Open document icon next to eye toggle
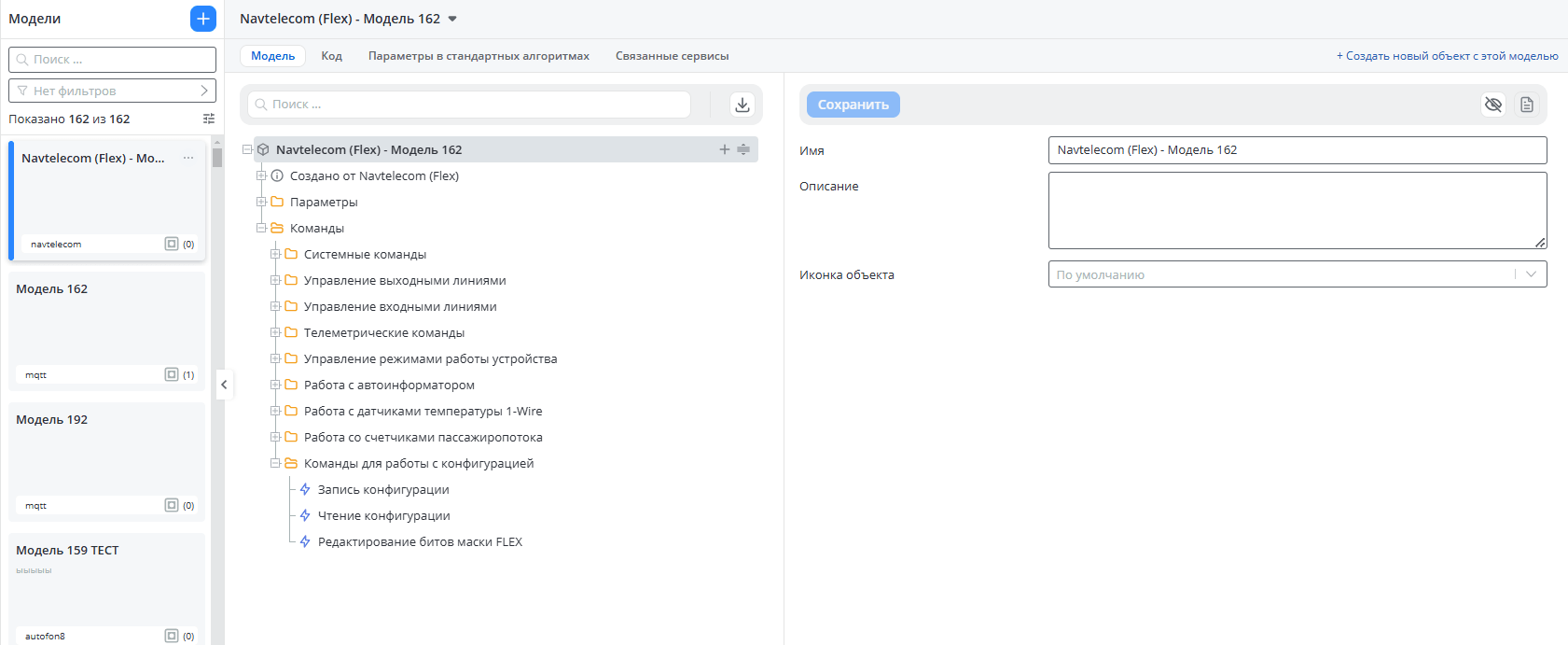The width and height of the screenshot is (1568, 645). coord(1527,105)
